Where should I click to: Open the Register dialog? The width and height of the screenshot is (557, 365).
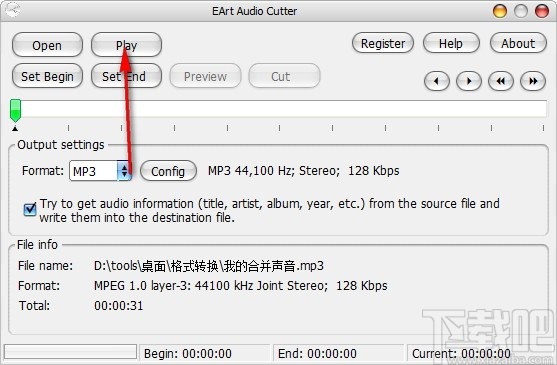383,43
